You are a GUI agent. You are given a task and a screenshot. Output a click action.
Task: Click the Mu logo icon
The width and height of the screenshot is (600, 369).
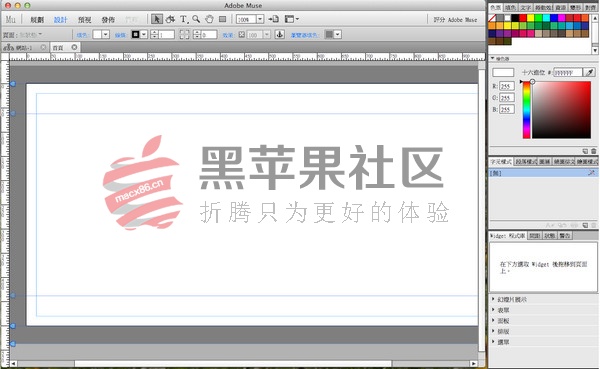10,19
